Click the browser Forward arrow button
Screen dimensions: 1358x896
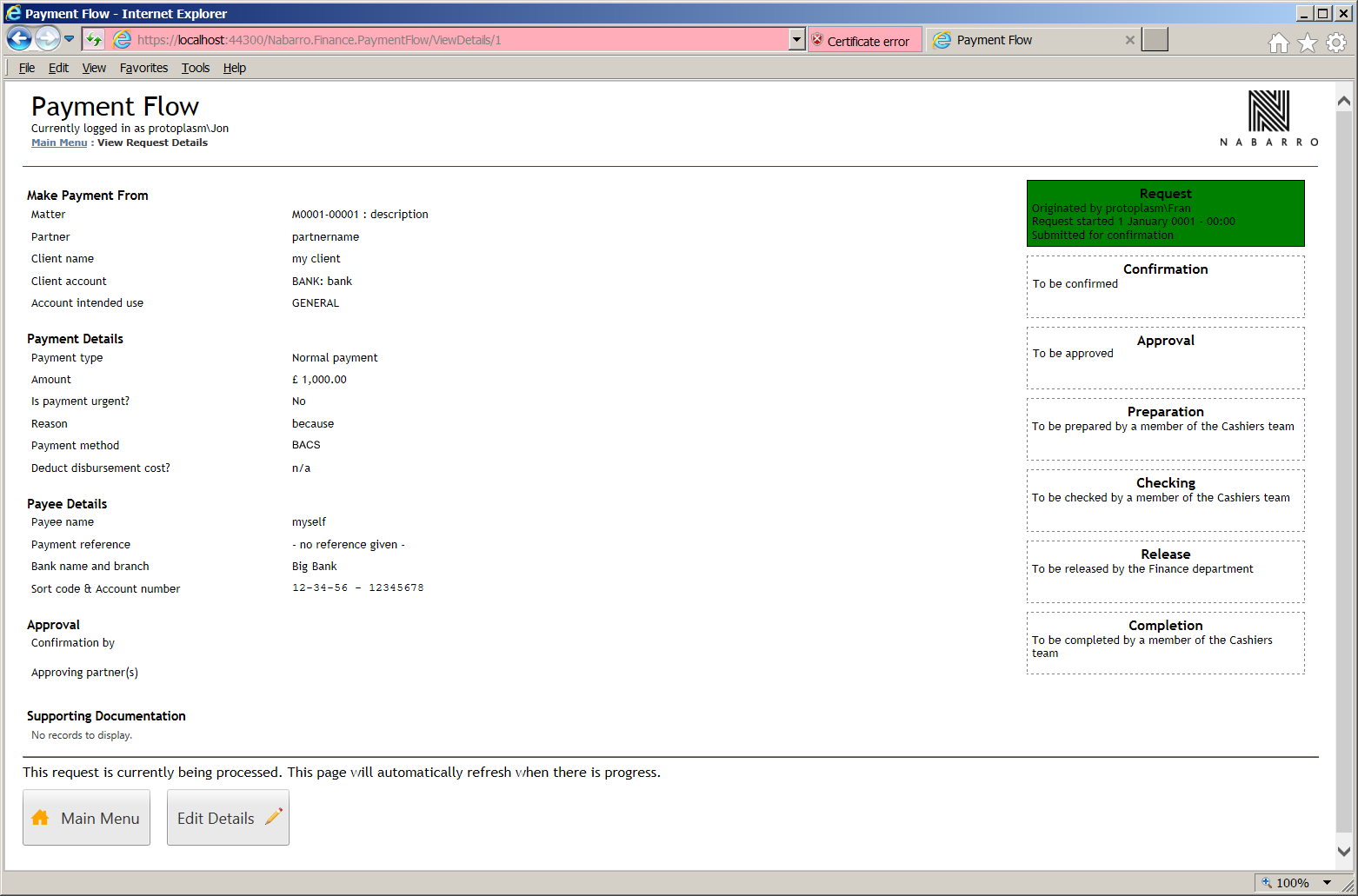(x=48, y=38)
